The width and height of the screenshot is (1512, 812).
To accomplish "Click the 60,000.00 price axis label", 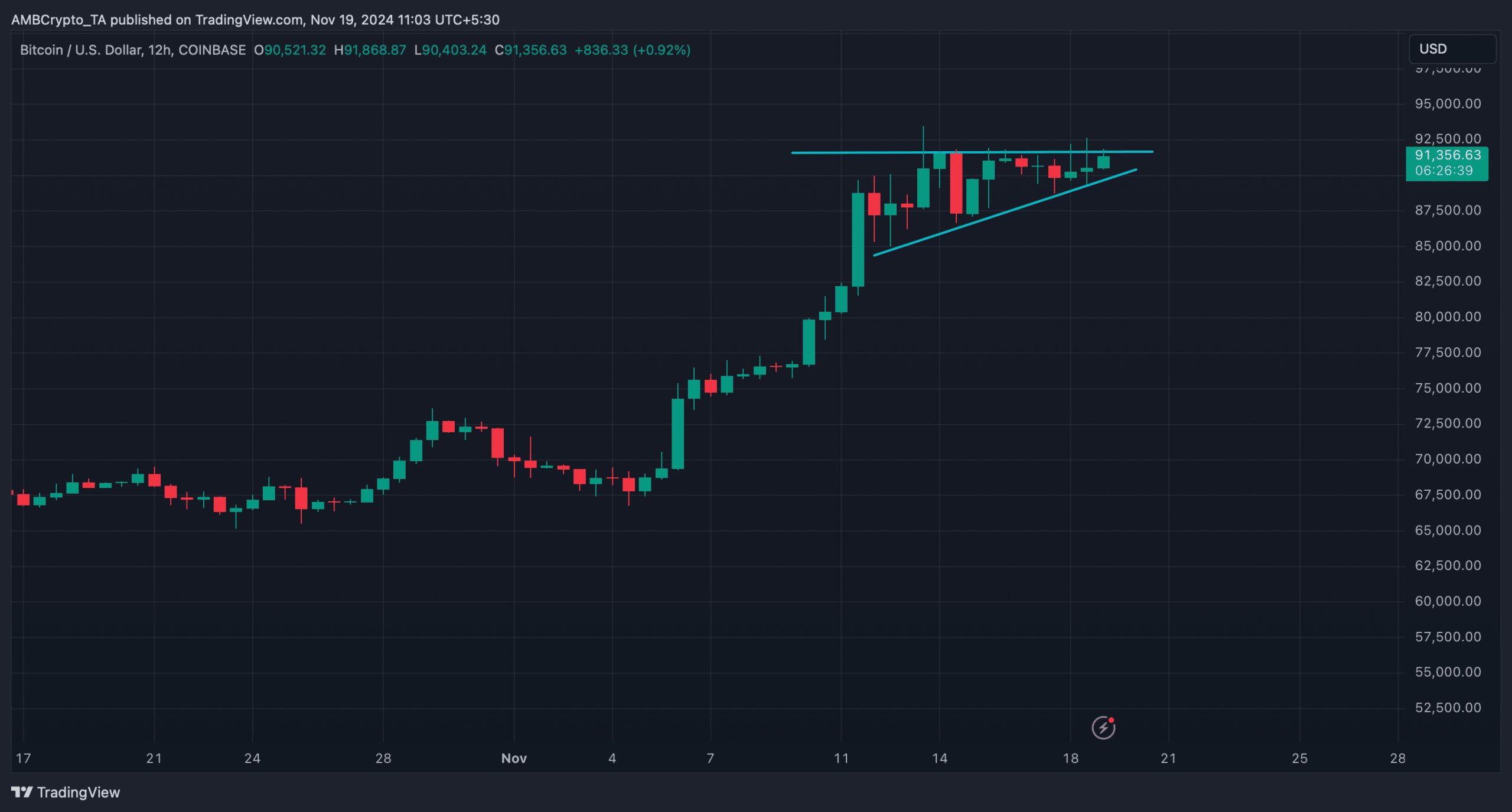I will pyautogui.click(x=1448, y=601).
